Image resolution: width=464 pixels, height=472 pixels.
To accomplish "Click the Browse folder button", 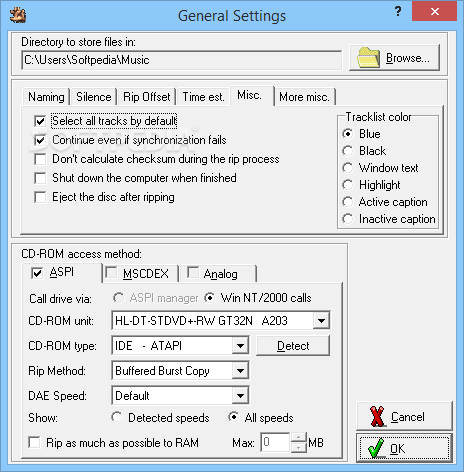I will coord(394,58).
